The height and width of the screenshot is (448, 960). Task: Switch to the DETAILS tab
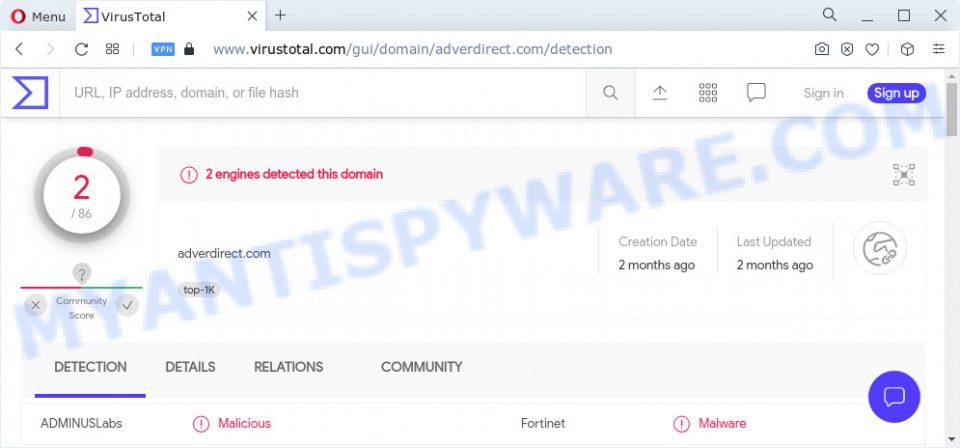(x=190, y=367)
